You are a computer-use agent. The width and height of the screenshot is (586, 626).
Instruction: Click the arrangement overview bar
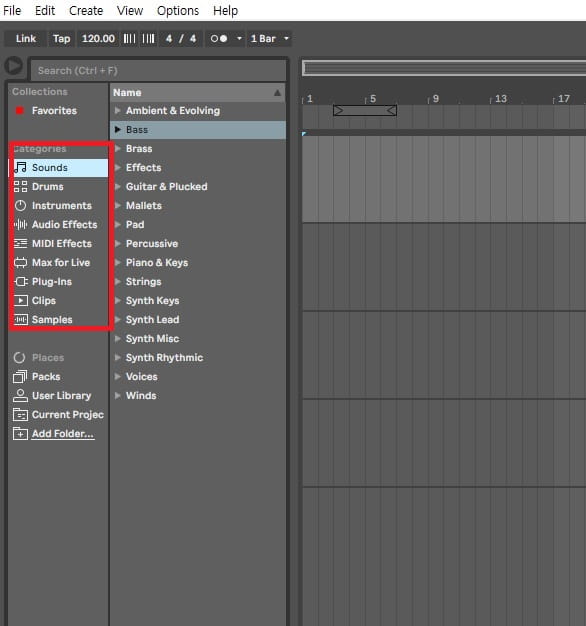(444, 68)
